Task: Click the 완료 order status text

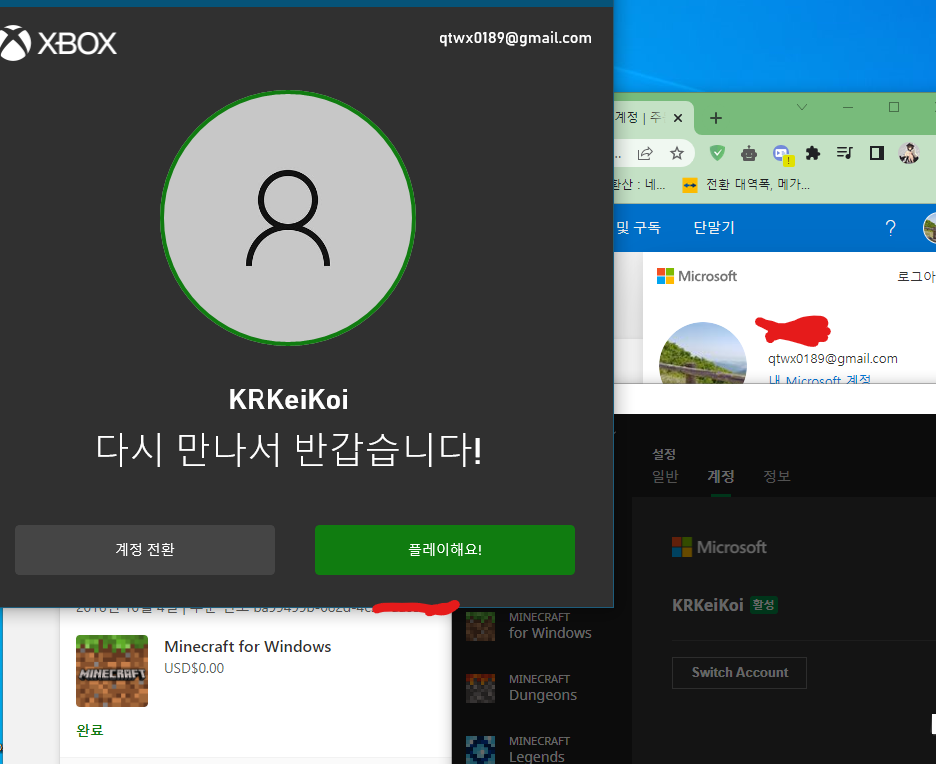Action: [90, 730]
